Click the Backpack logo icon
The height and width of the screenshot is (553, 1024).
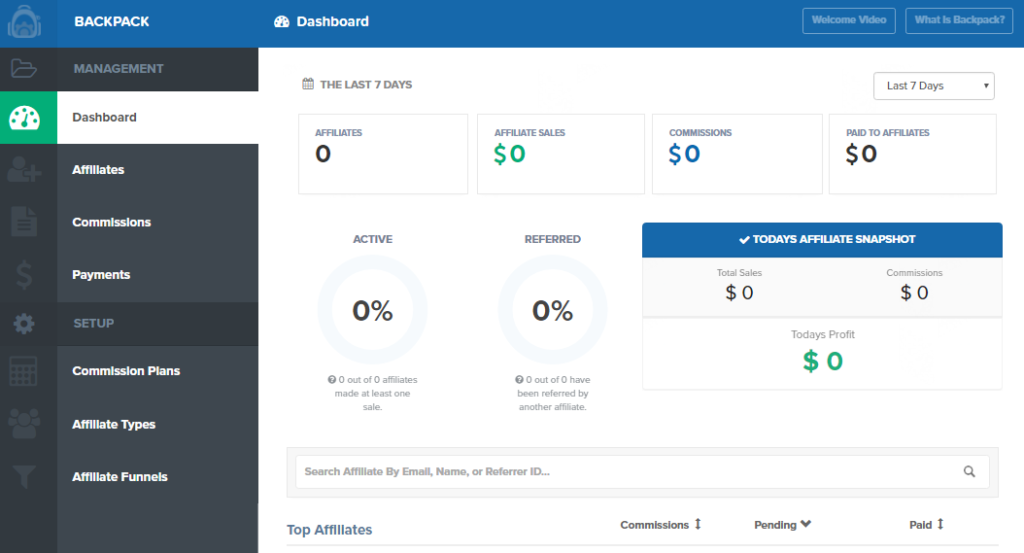click(24, 22)
